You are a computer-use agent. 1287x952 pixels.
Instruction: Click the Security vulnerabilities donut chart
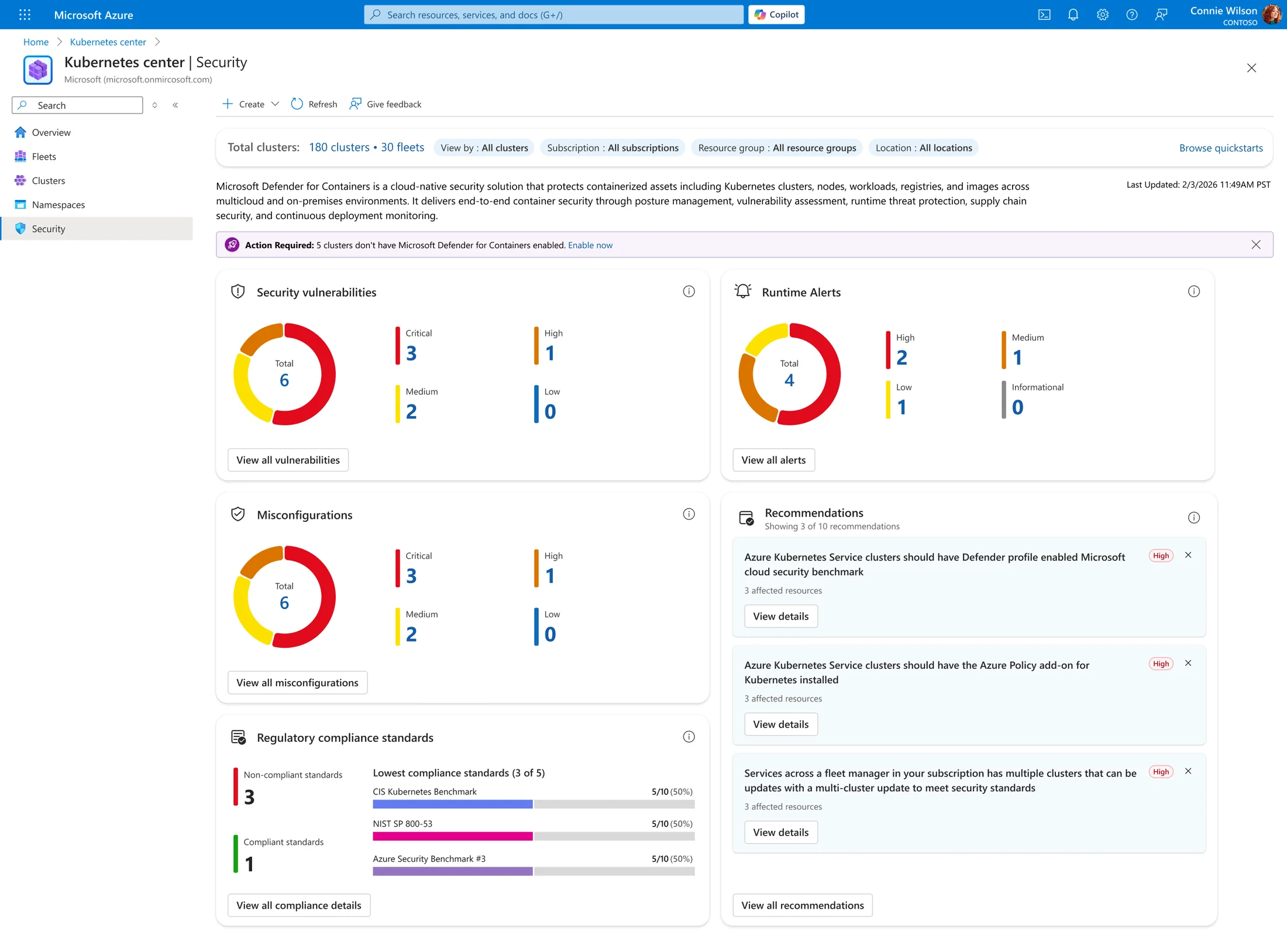284,373
